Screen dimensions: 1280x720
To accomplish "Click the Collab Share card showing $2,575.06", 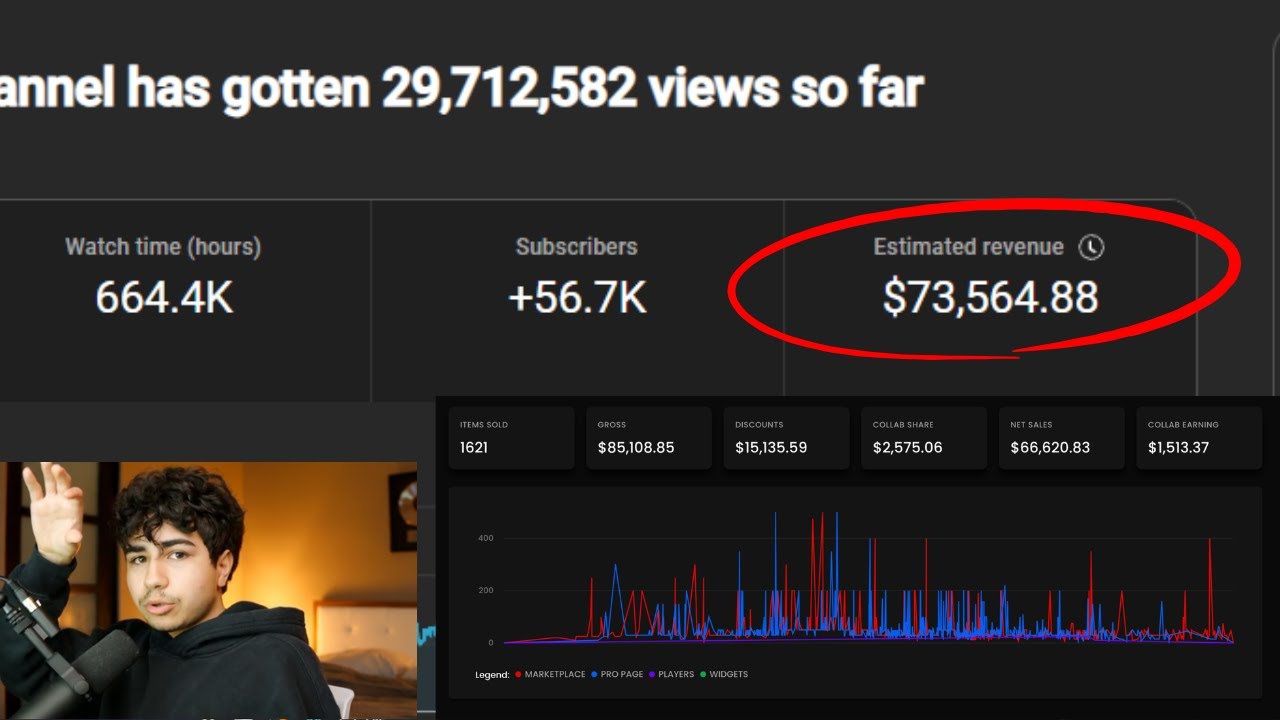I will 924,438.
